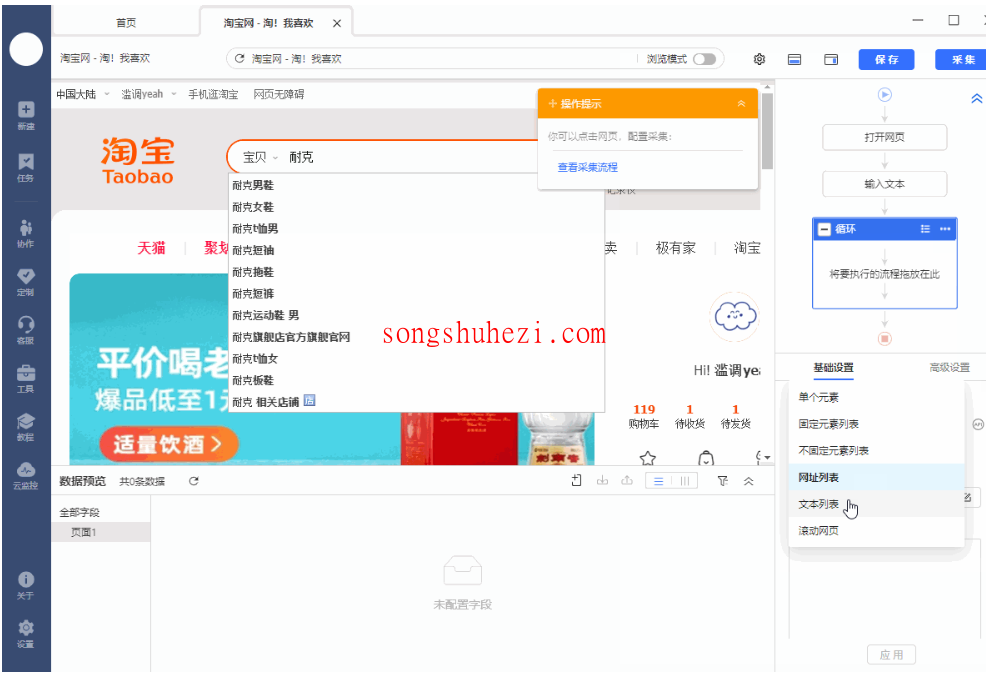The width and height of the screenshot is (986, 682).
Task: Select 固定元素列表 from the loop type list
Action: (x=876, y=424)
